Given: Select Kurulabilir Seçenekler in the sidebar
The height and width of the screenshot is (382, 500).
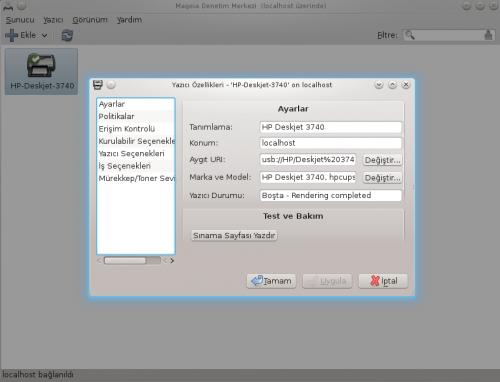Looking at the screenshot, I should (136, 141).
